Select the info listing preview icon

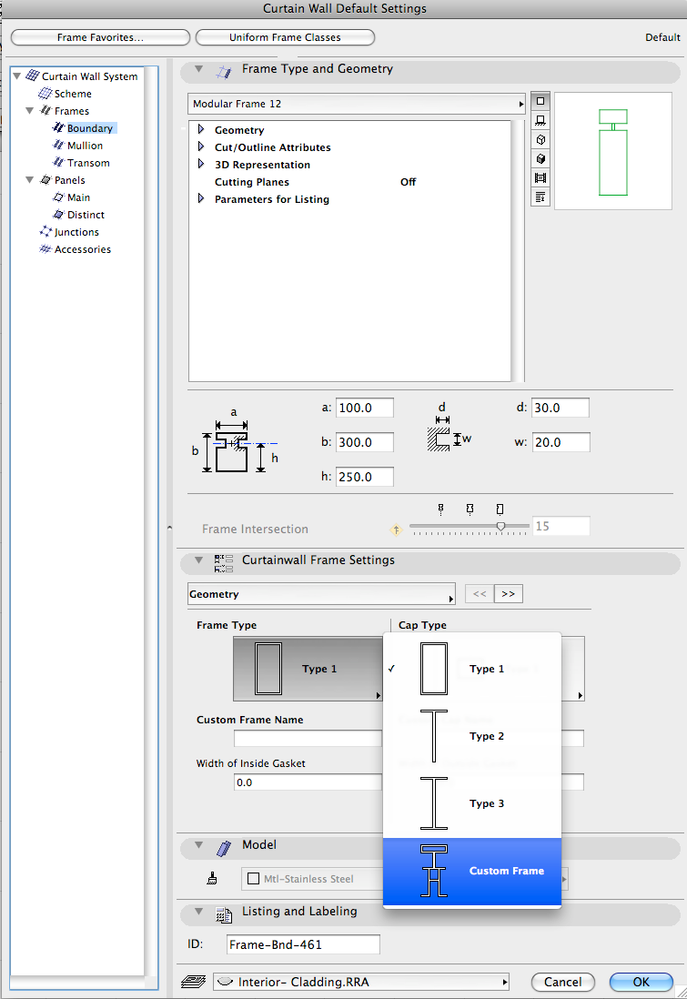pos(540,197)
